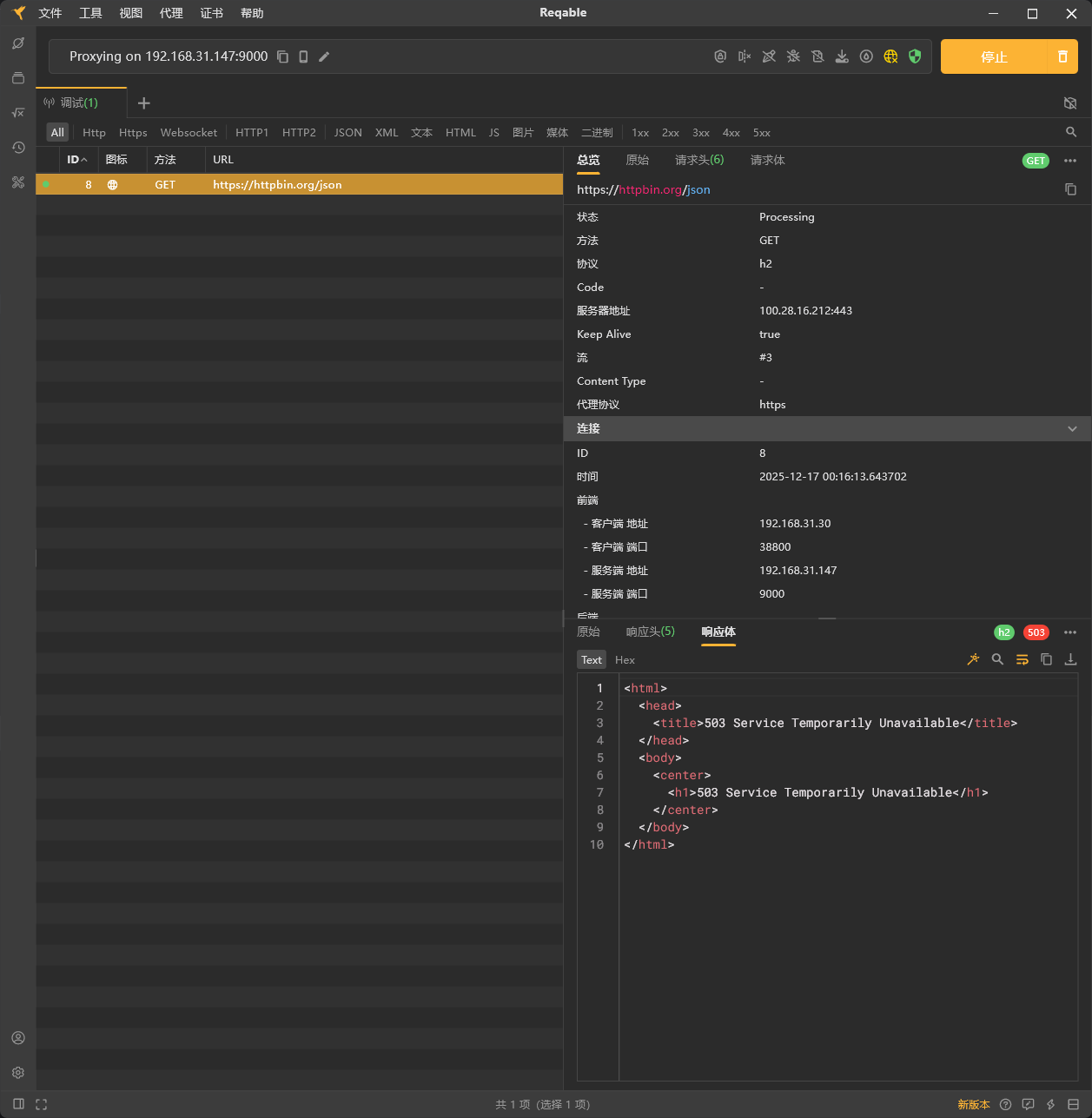Toggle word wrap in response body
This screenshot has width=1092, height=1118.
1022,659
